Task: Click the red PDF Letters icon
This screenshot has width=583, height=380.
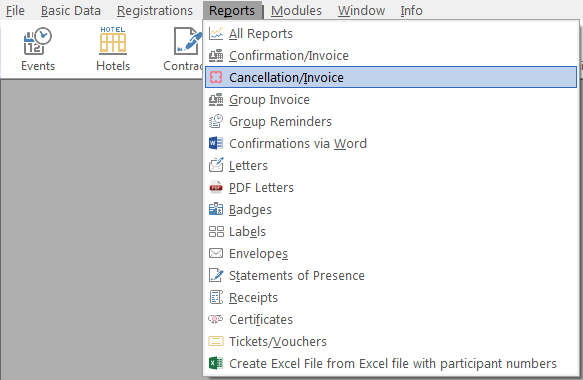Action: pos(216,187)
